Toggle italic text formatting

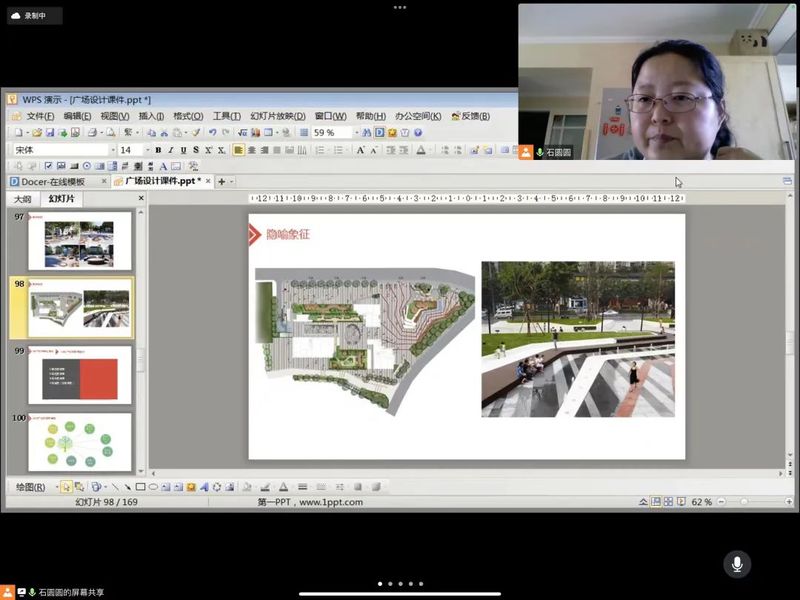pos(170,150)
